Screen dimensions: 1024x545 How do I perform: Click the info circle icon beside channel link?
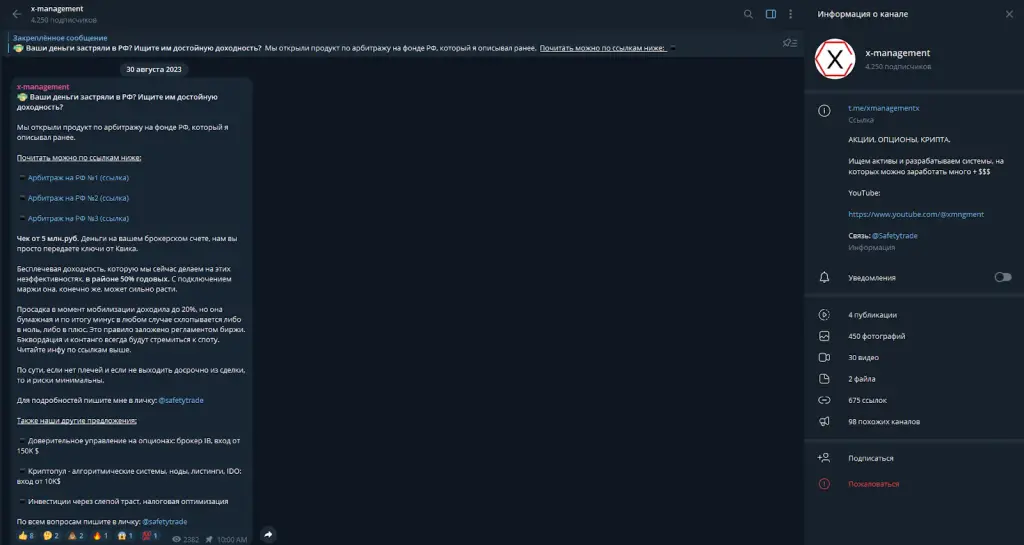[824, 110]
